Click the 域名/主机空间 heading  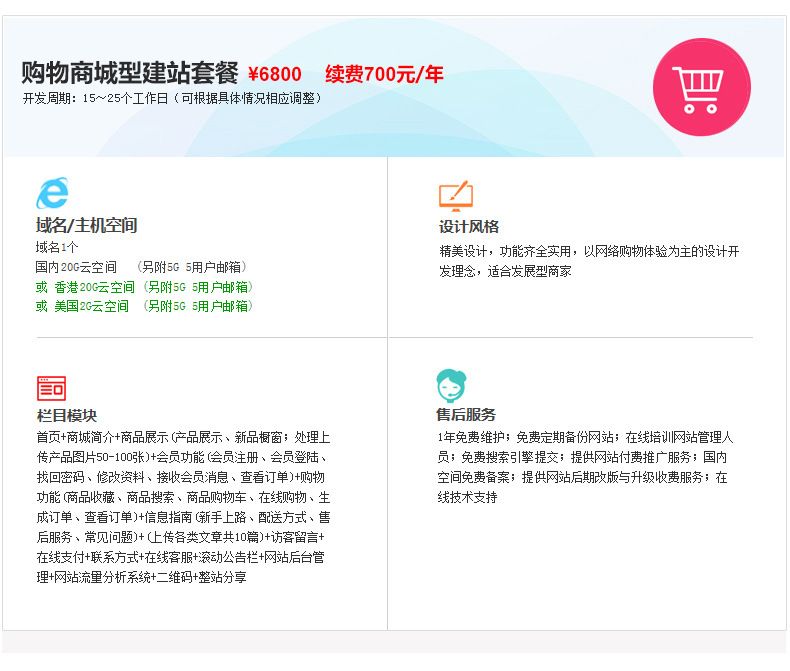click(x=86, y=226)
